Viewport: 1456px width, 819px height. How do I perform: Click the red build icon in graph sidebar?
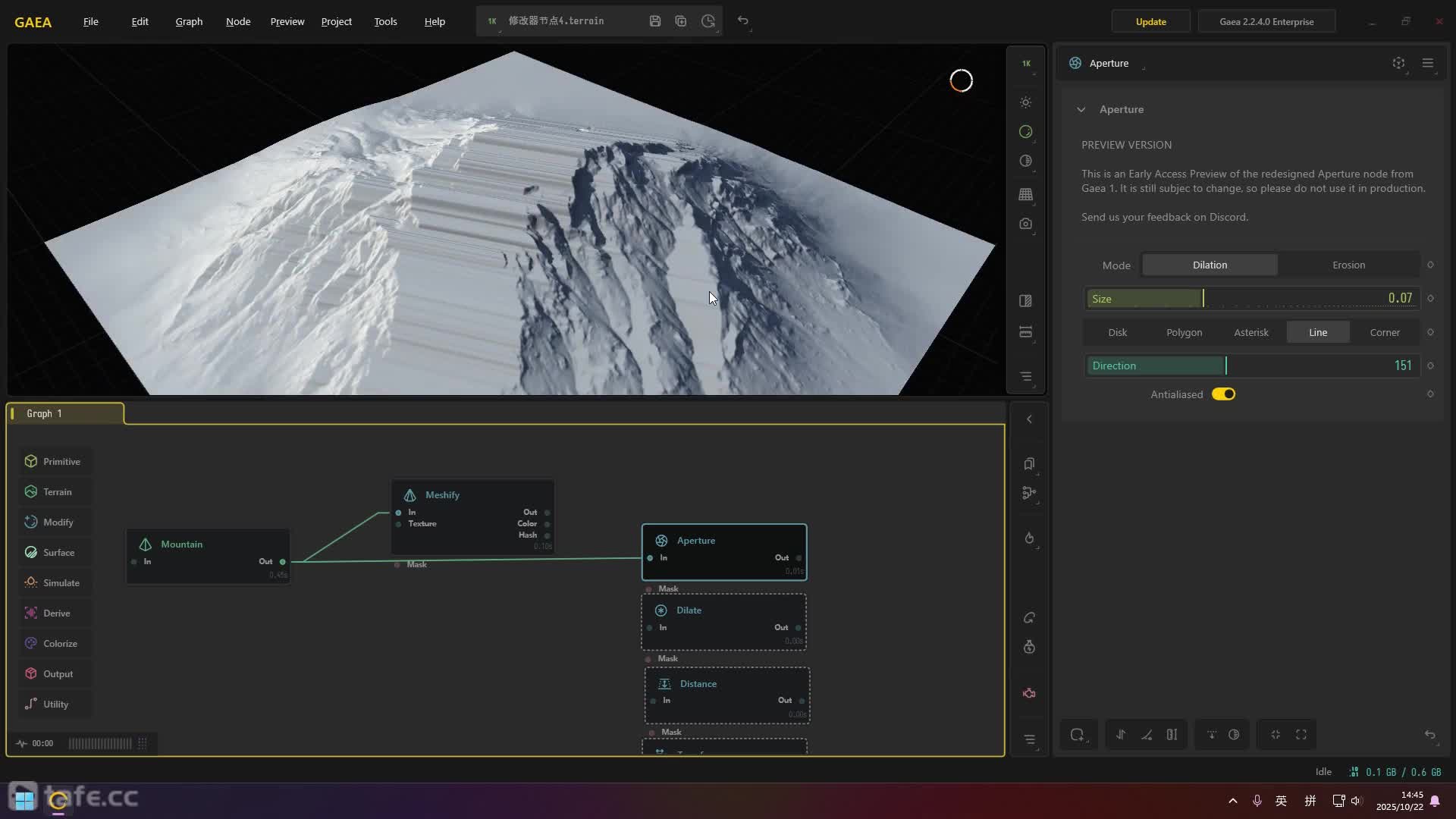(1029, 693)
